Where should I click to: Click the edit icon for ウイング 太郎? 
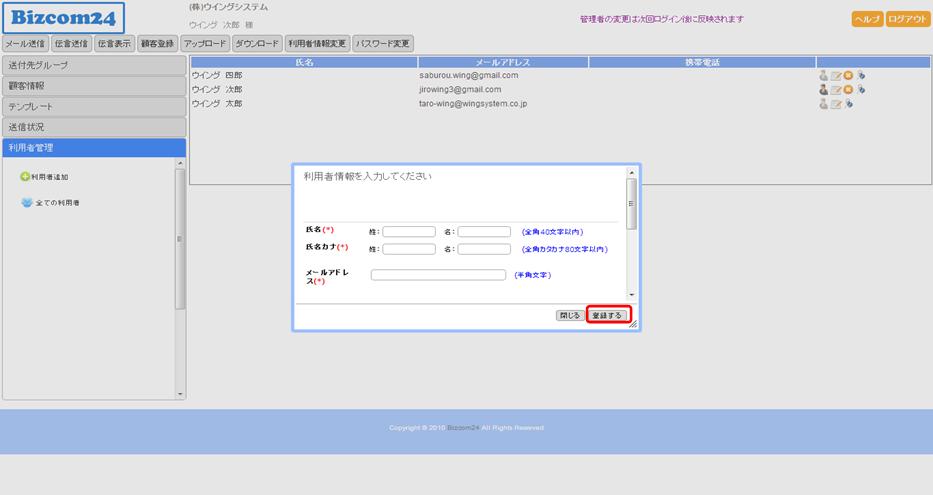point(836,103)
